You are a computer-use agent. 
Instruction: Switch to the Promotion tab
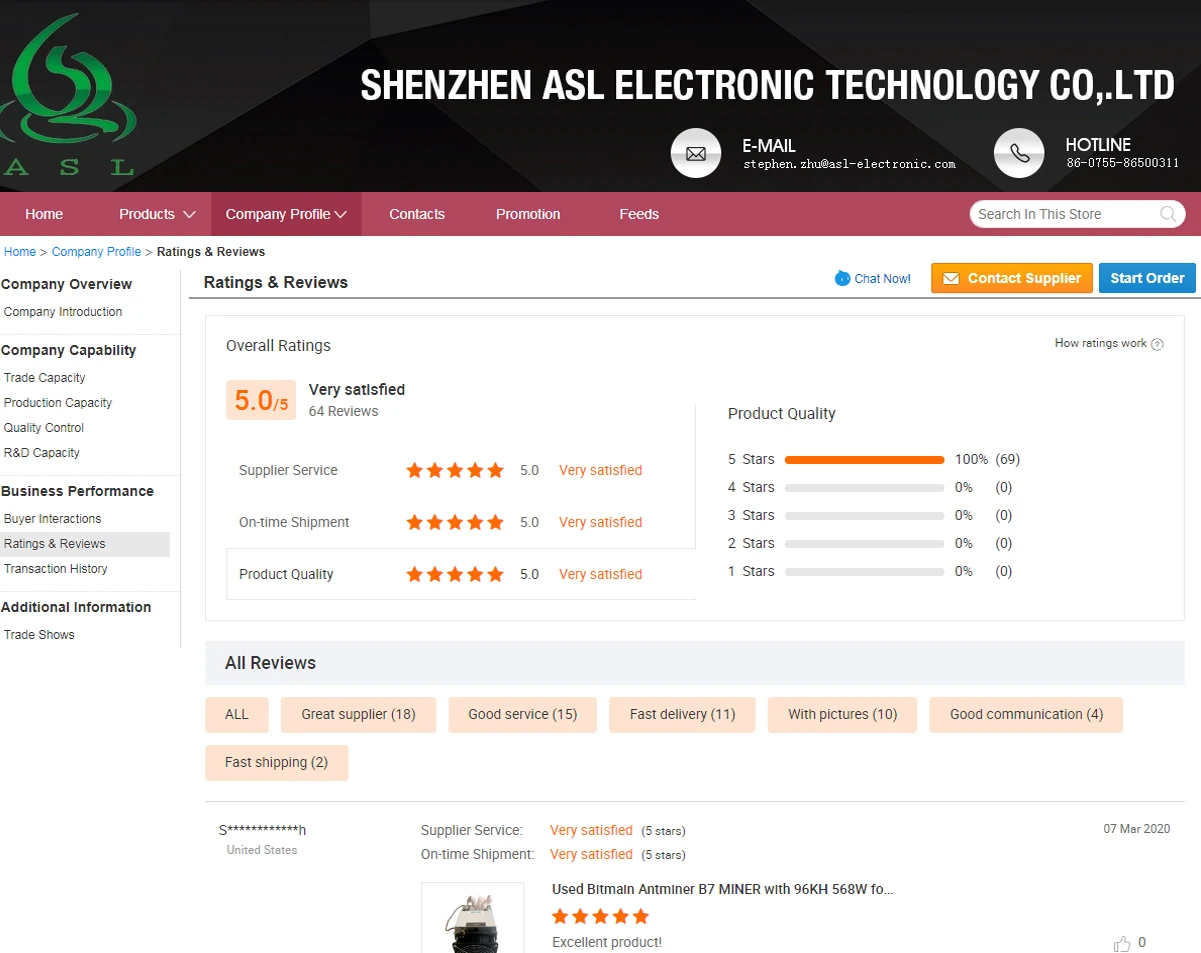tap(527, 214)
